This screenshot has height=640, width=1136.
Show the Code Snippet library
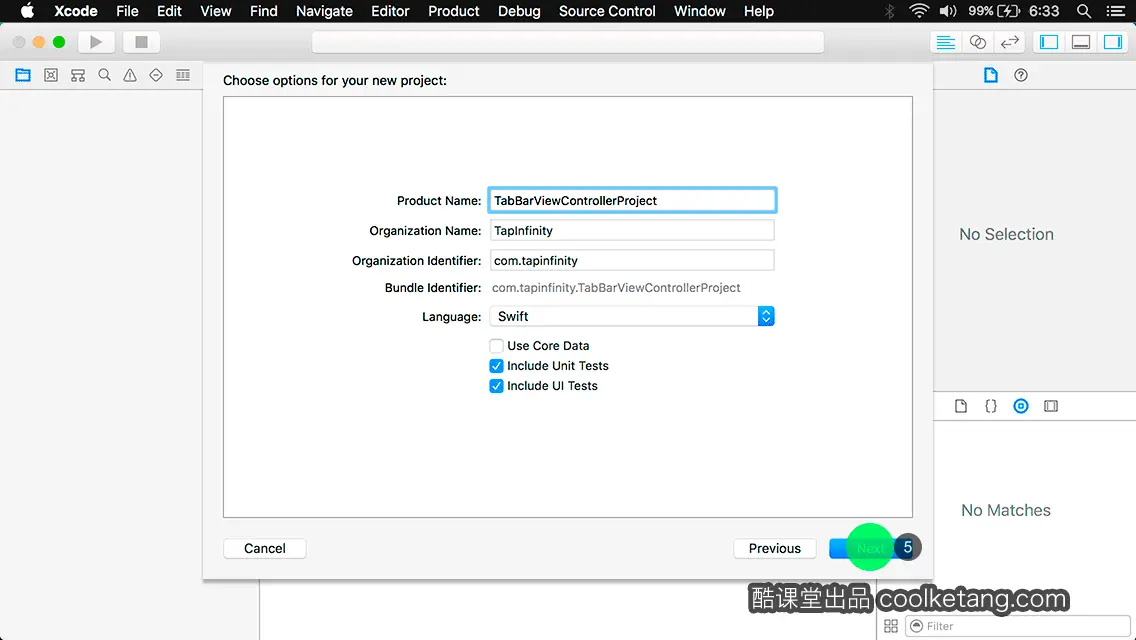coord(990,406)
